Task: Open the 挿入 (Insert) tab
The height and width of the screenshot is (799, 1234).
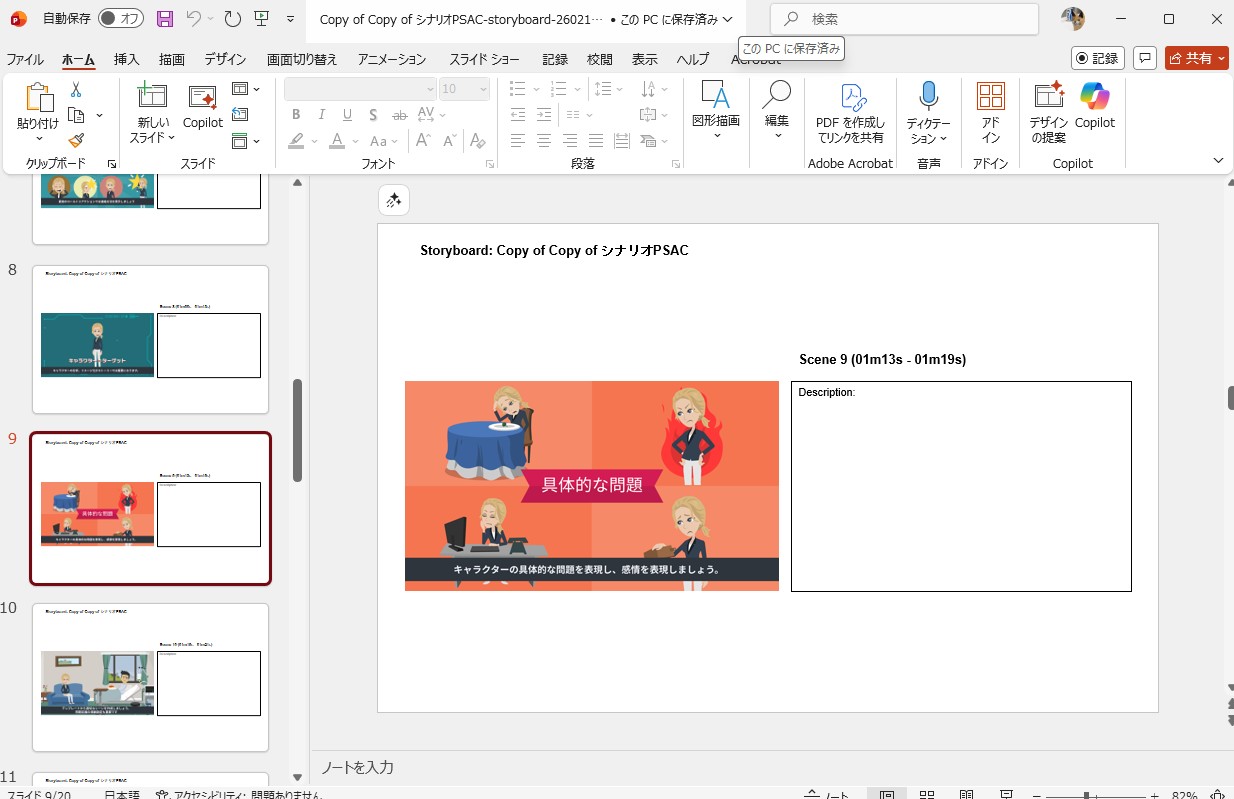Action: click(127, 59)
